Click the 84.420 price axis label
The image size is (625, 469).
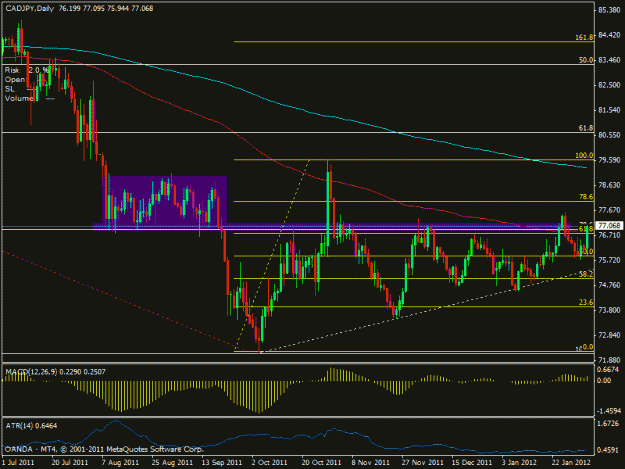tap(609, 35)
